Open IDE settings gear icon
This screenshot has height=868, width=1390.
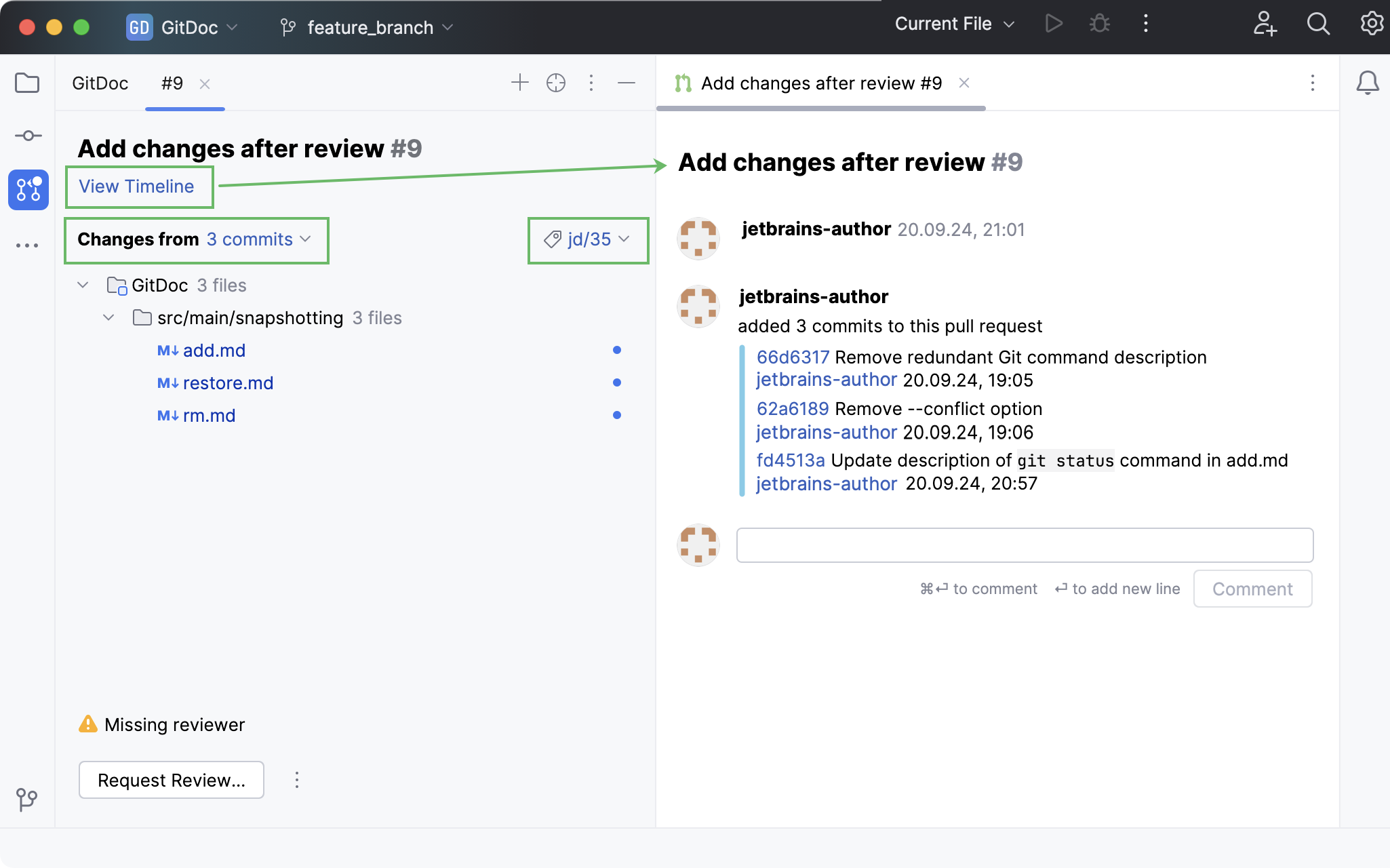pyautogui.click(x=1372, y=23)
